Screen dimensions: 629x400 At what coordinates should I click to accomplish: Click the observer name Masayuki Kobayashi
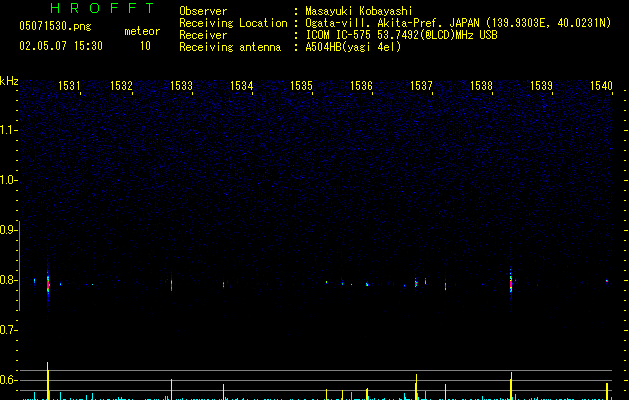pos(359,11)
